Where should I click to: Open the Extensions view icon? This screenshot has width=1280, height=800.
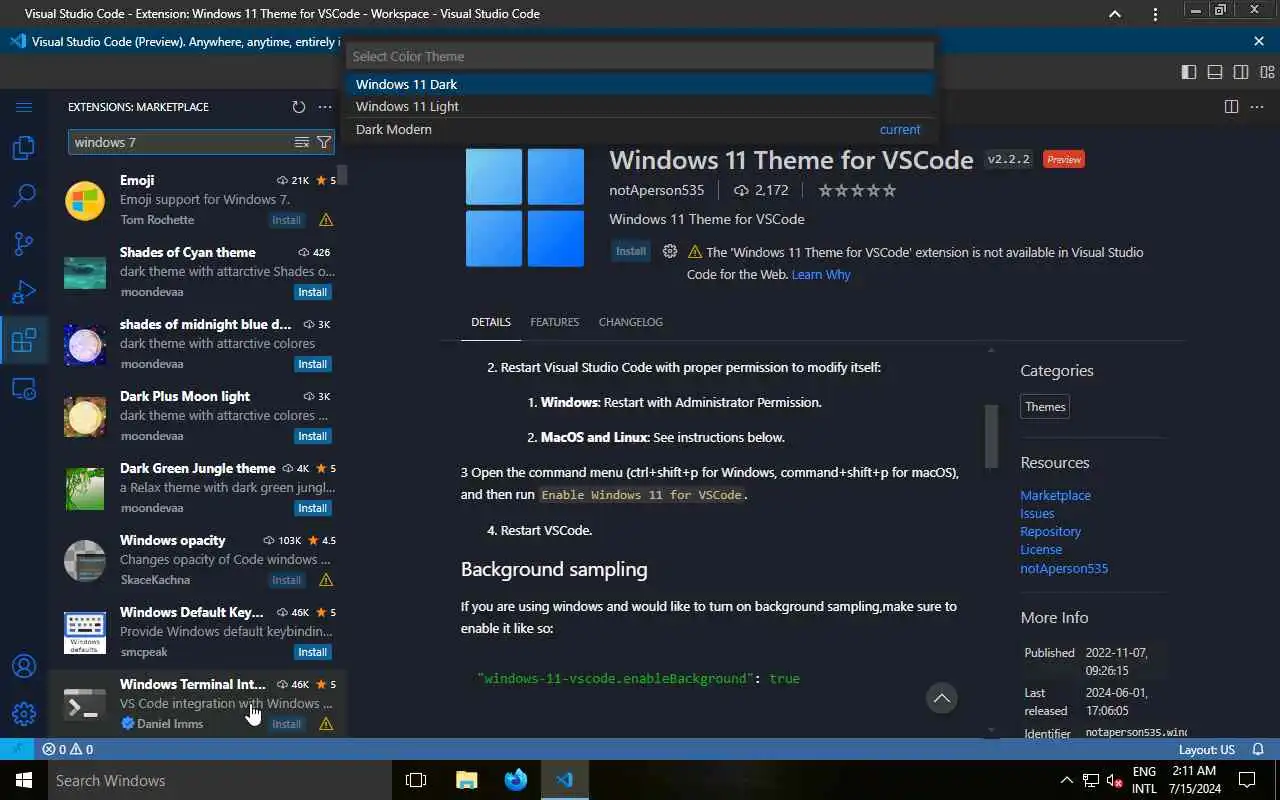(x=24, y=340)
